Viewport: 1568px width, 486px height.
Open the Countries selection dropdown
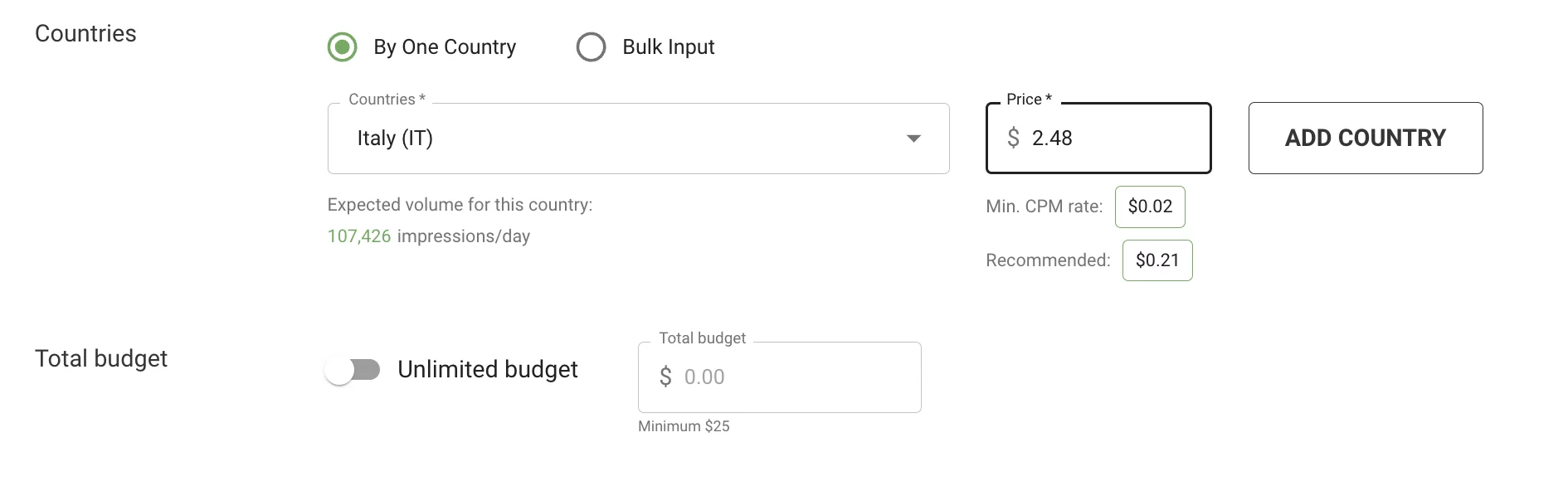pyautogui.click(x=639, y=138)
